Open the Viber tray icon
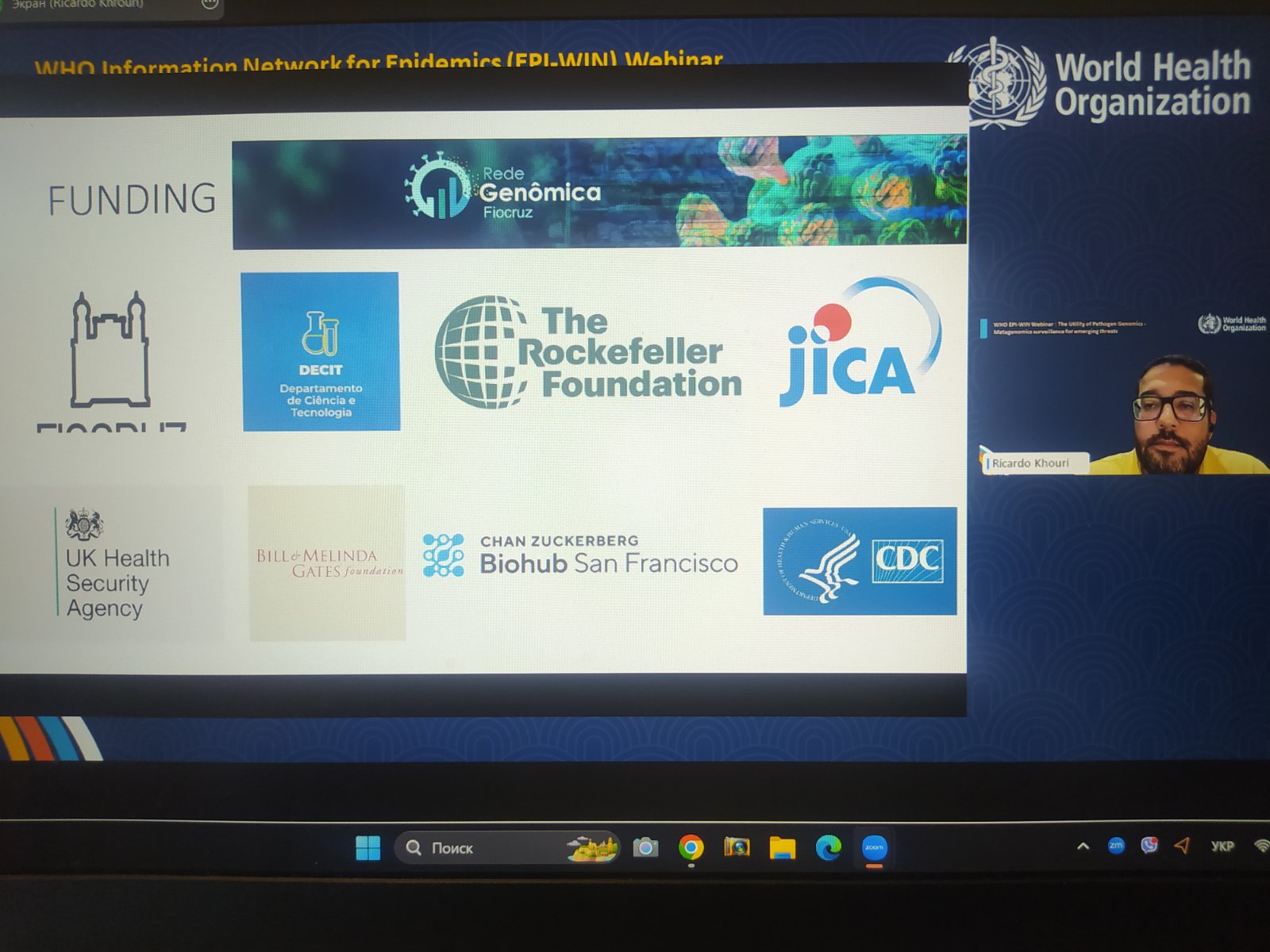 click(1149, 846)
